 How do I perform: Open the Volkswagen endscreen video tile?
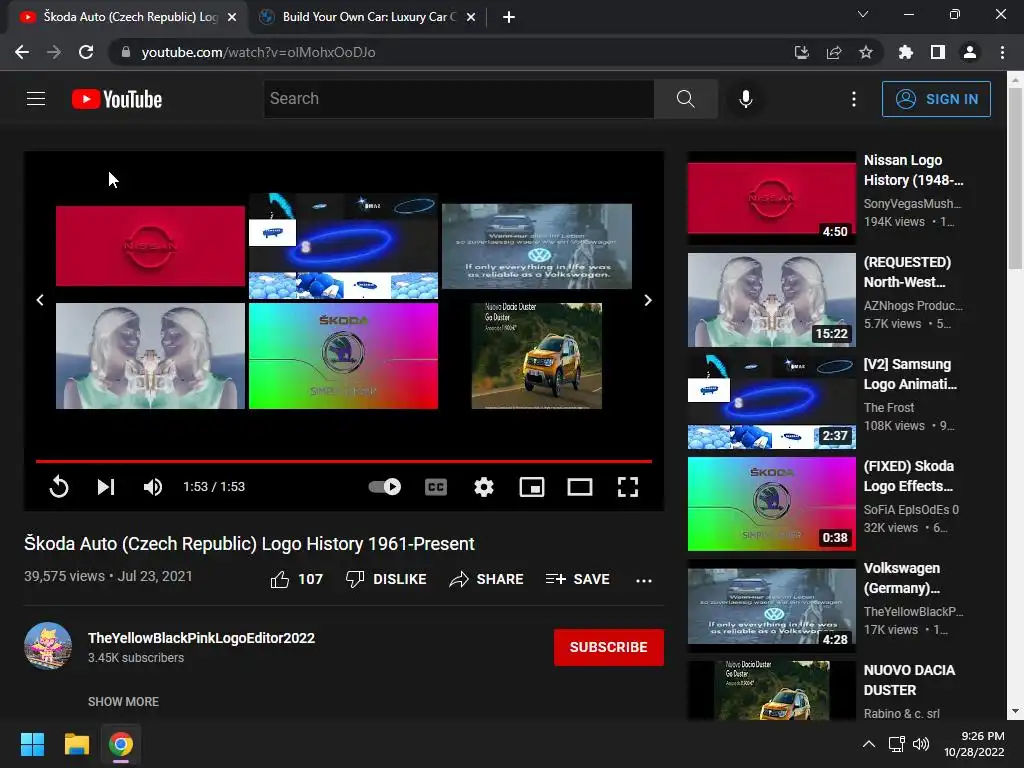click(x=537, y=246)
